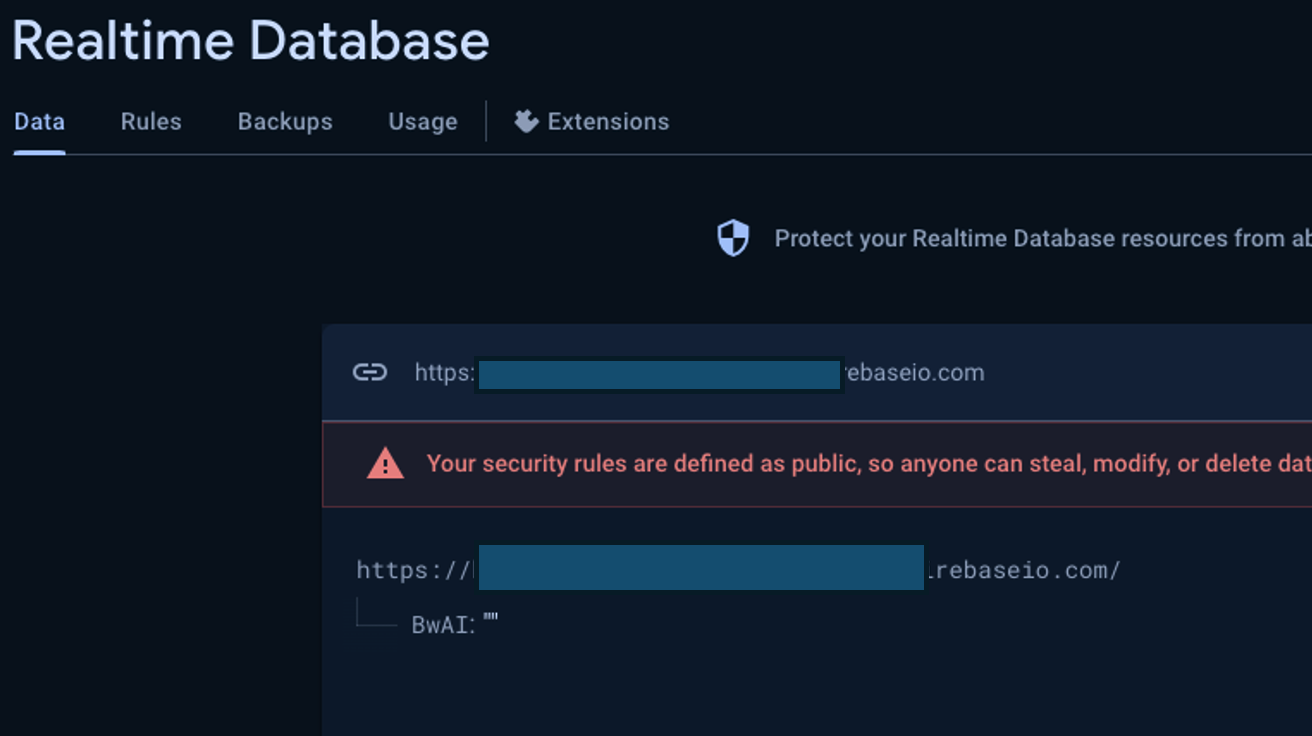Open the Backups tab
This screenshot has width=1312, height=736.
[285, 122]
